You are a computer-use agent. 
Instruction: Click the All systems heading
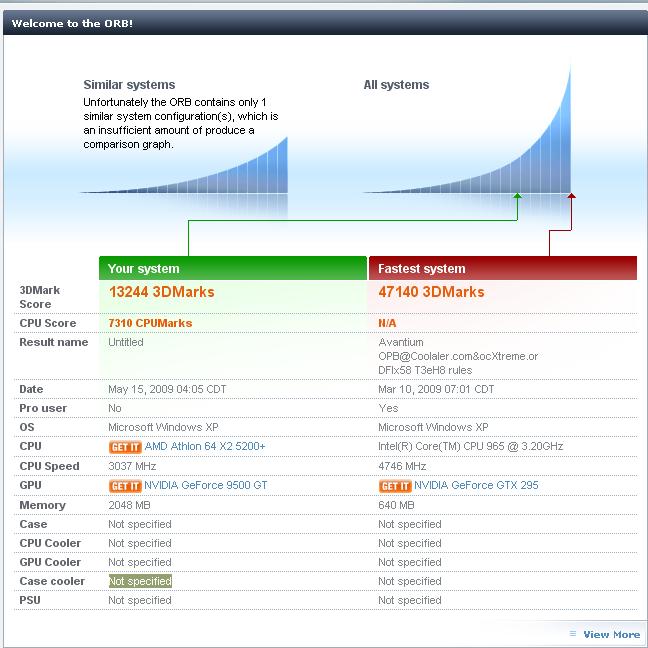pos(396,85)
